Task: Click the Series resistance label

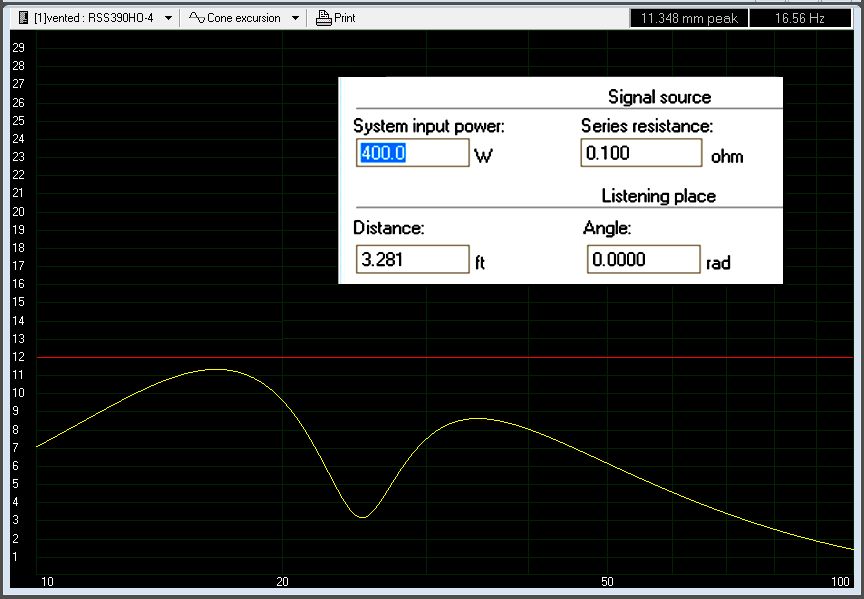Action: tap(647, 126)
